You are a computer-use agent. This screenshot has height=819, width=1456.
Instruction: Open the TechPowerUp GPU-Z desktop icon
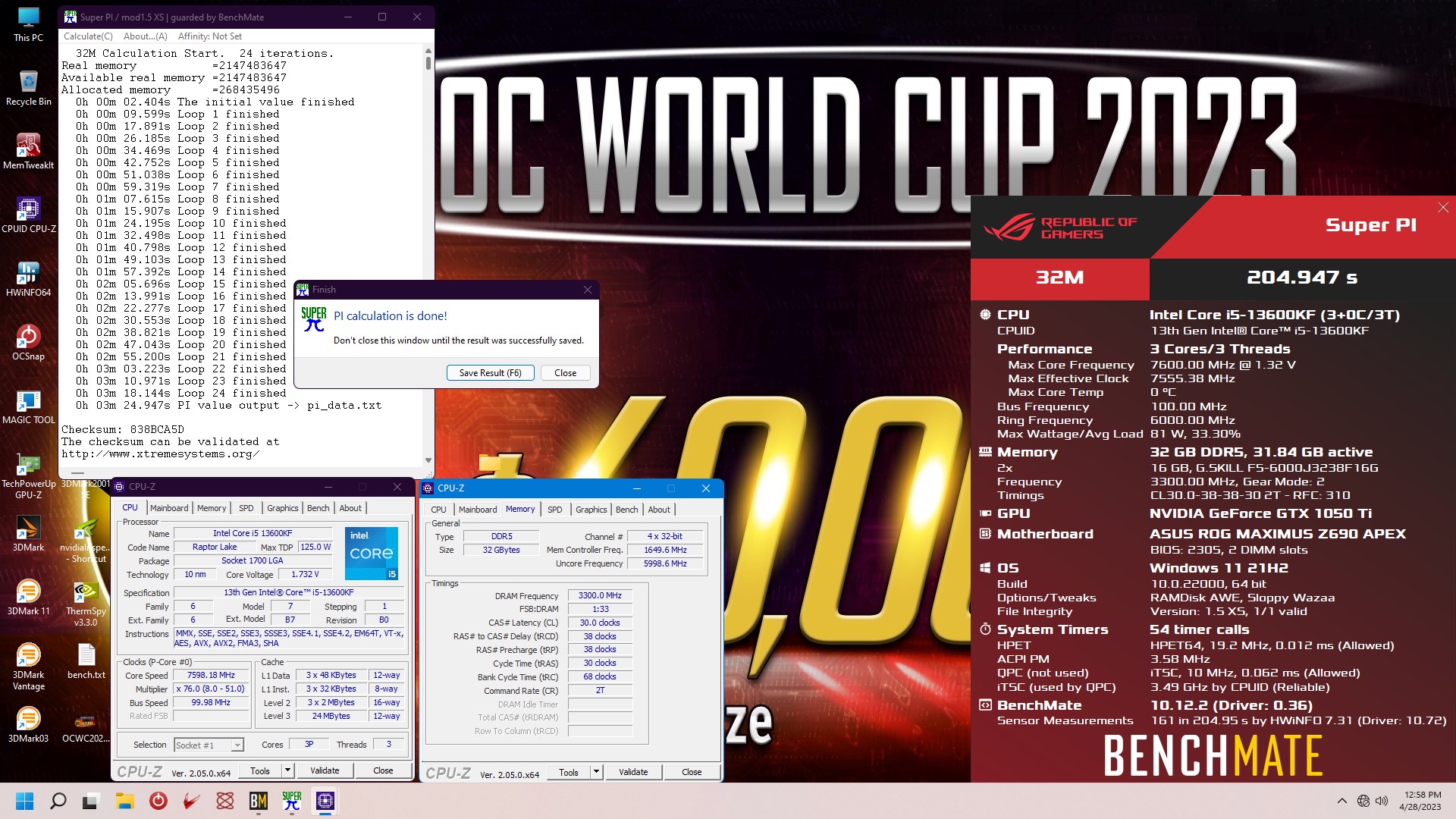28,476
